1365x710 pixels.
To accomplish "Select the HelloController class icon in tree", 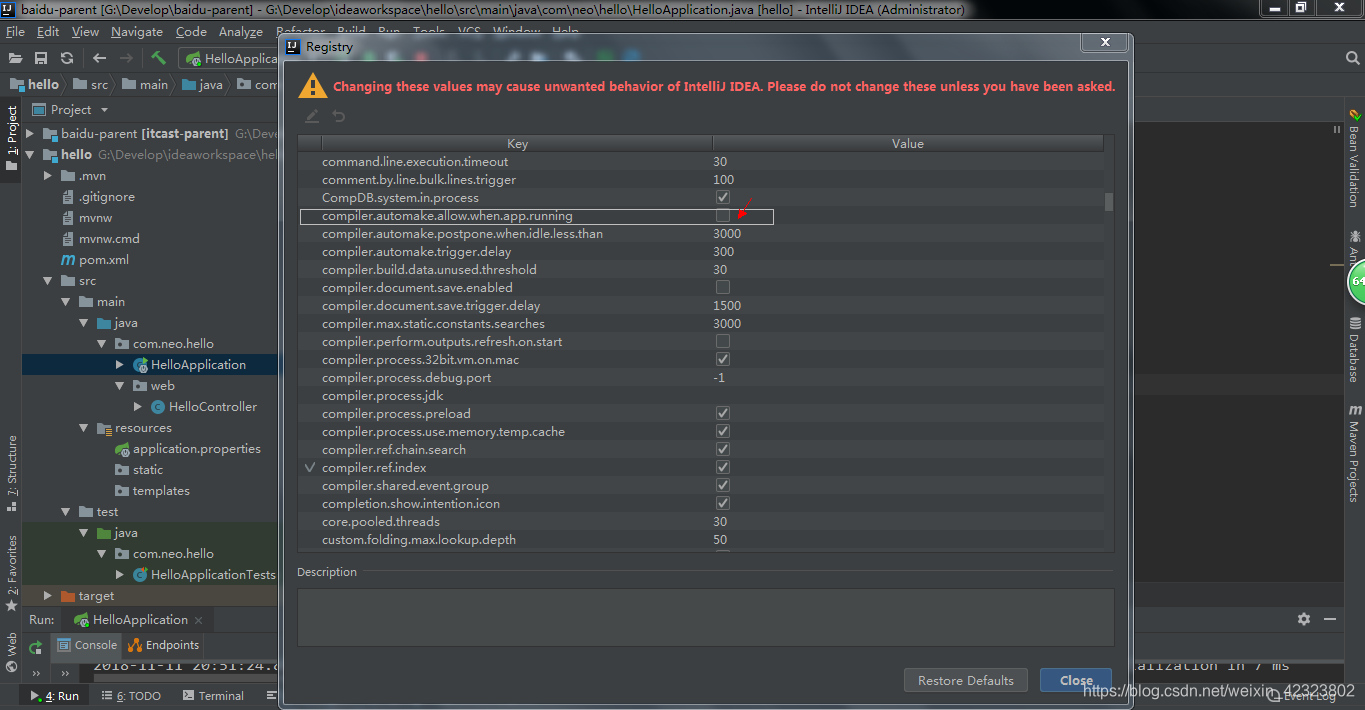I will pyautogui.click(x=158, y=407).
